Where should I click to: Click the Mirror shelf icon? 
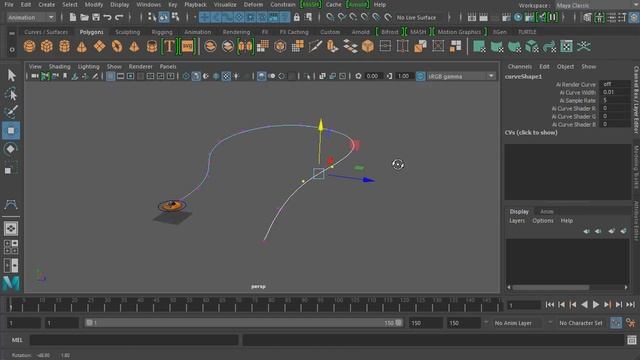pos(245,47)
